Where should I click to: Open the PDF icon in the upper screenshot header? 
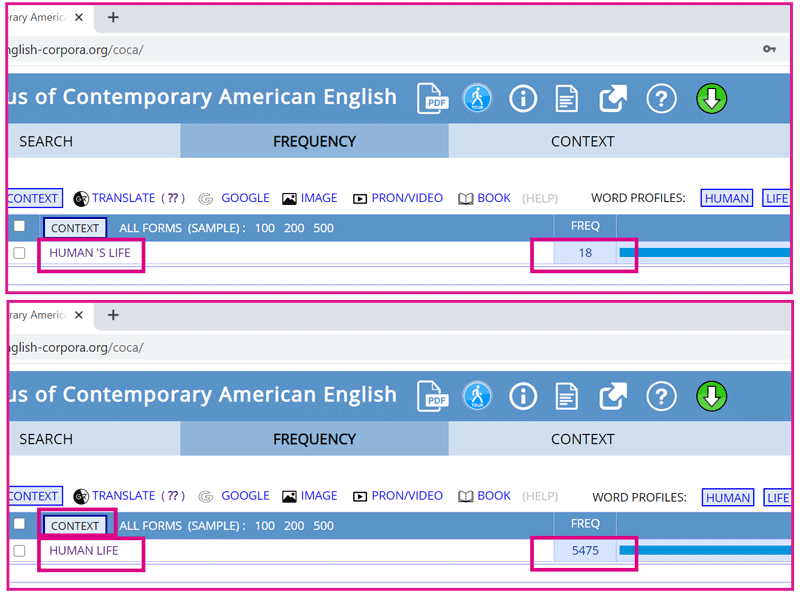pos(432,99)
